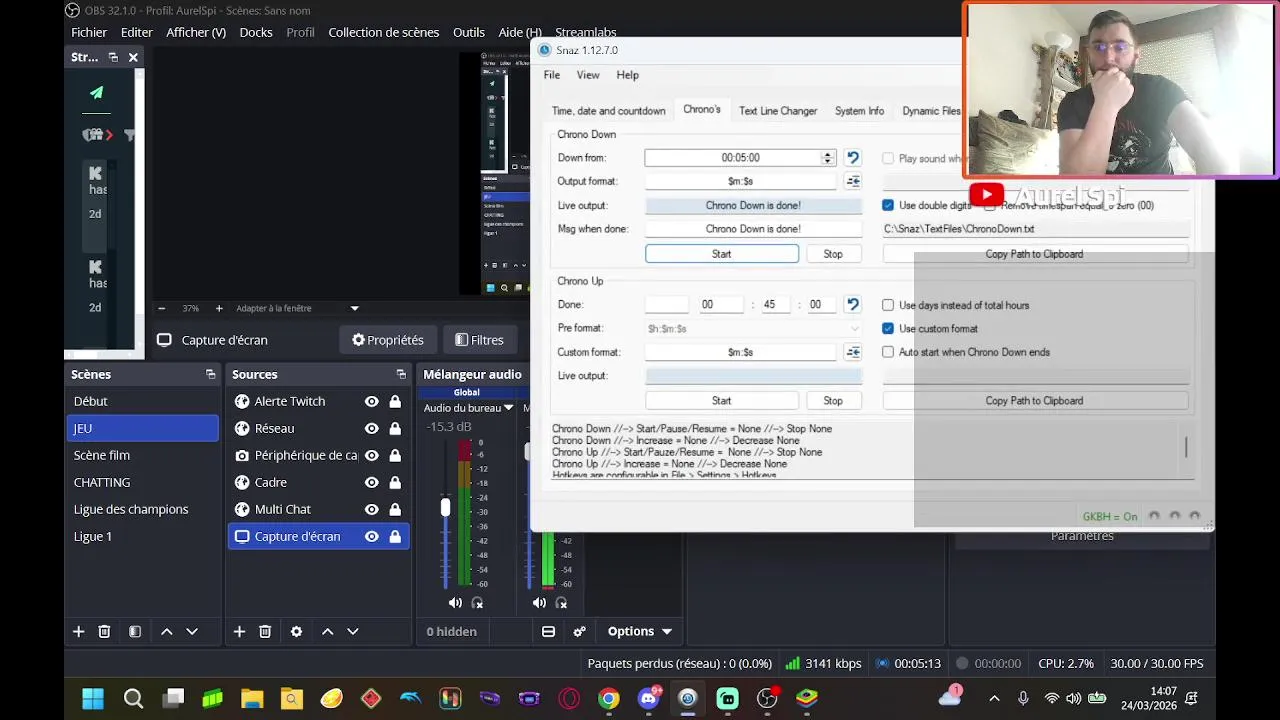Image resolution: width=1280 pixels, height=720 pixels.
Task: Toggle visibility of the Cadre source
Action: [371, 482]
